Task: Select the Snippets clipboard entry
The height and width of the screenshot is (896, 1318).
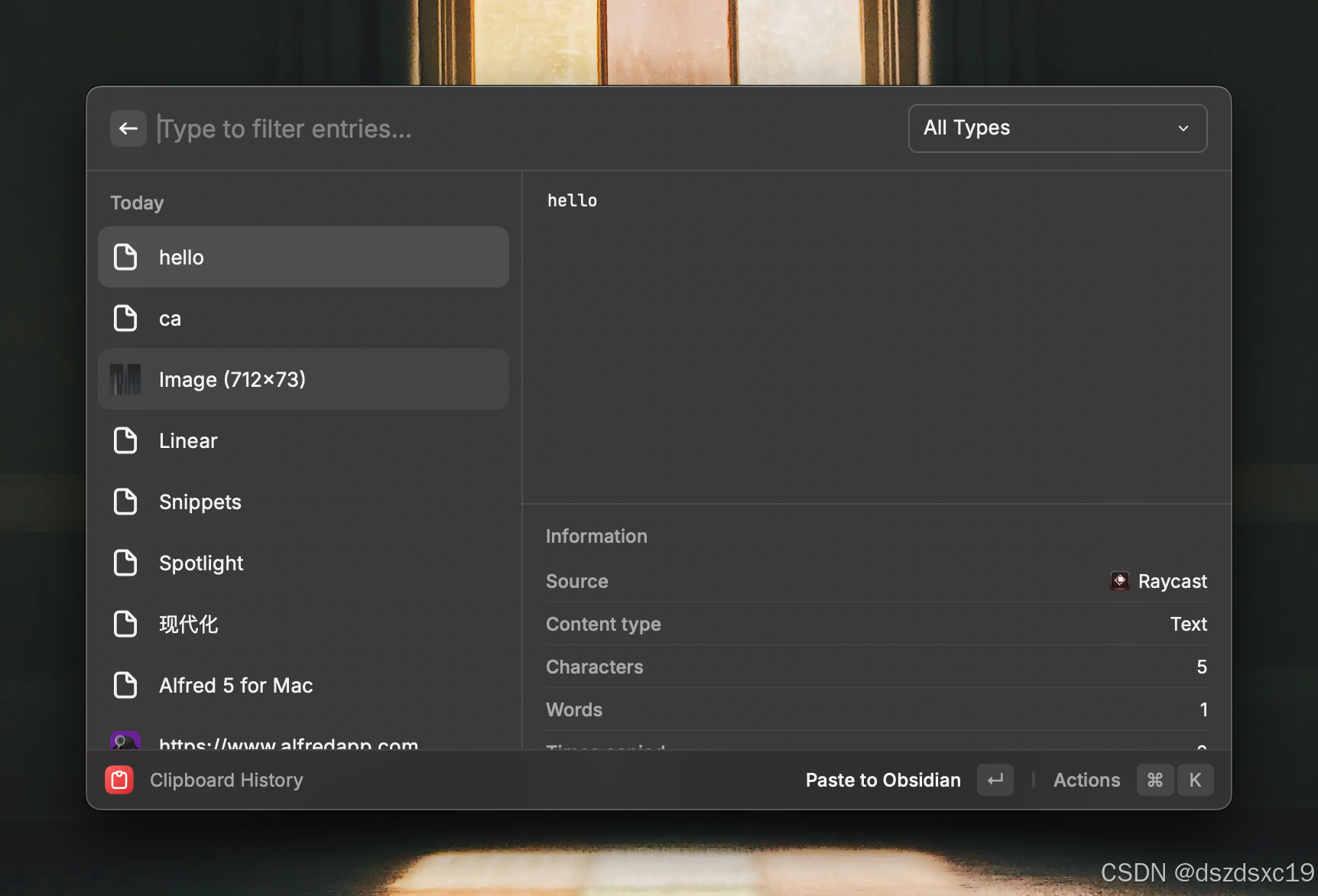Action: coord(304,502)
